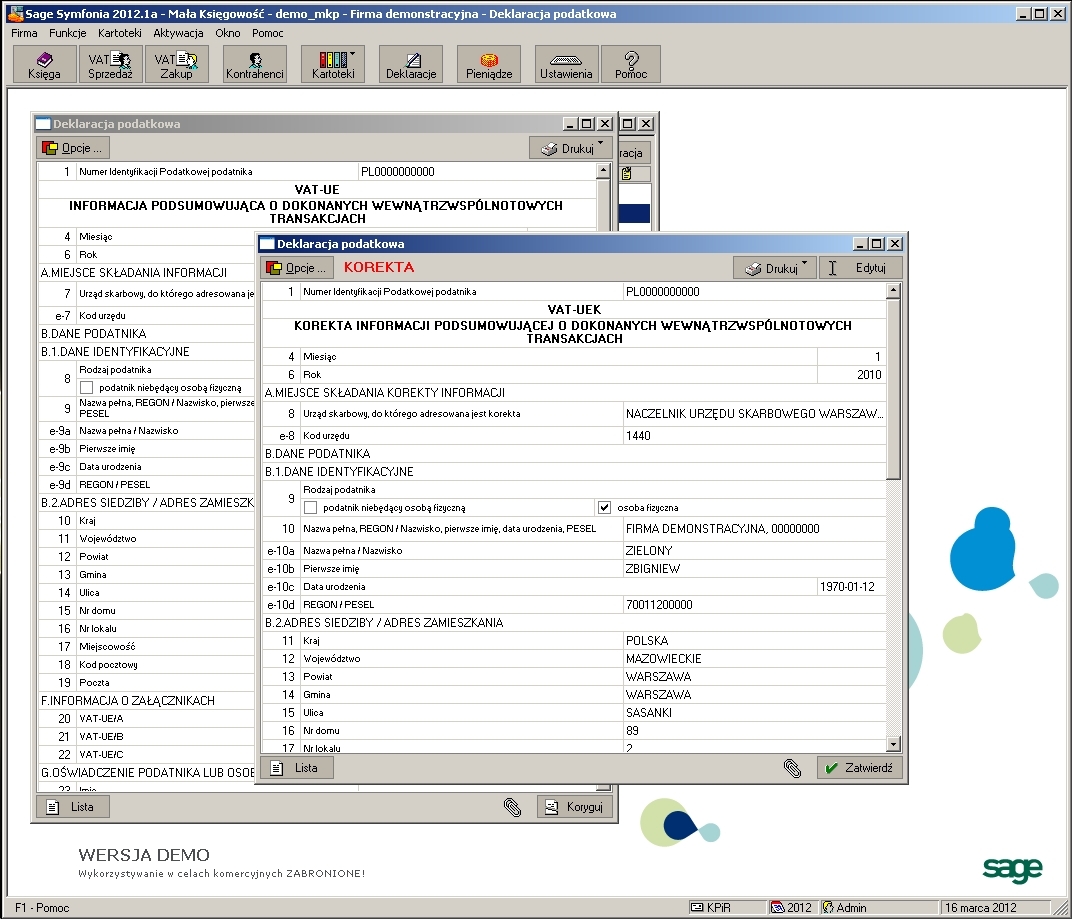
Task: Click 2012 year status bar indicator
Action: click(x=792, y=907)
